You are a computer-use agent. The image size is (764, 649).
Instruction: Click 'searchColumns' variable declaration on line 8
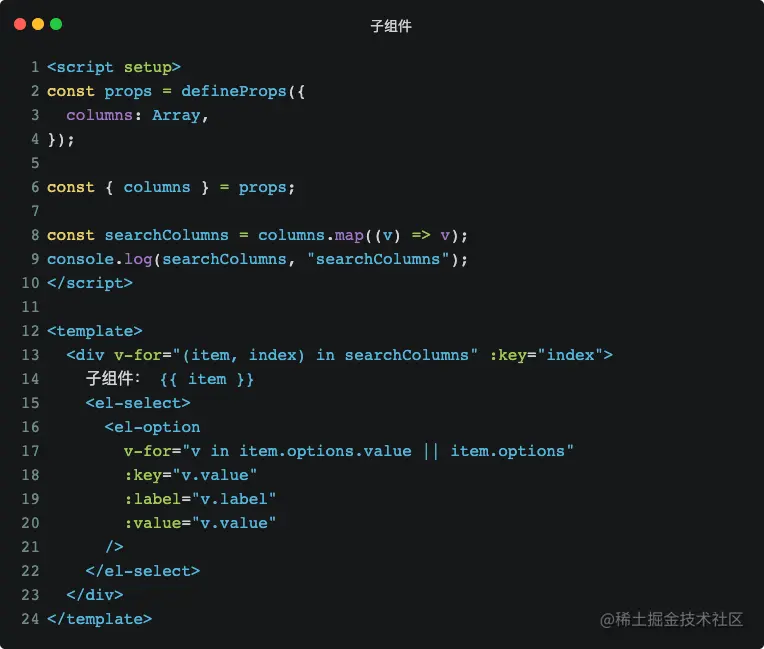click(x=167, y=235)
